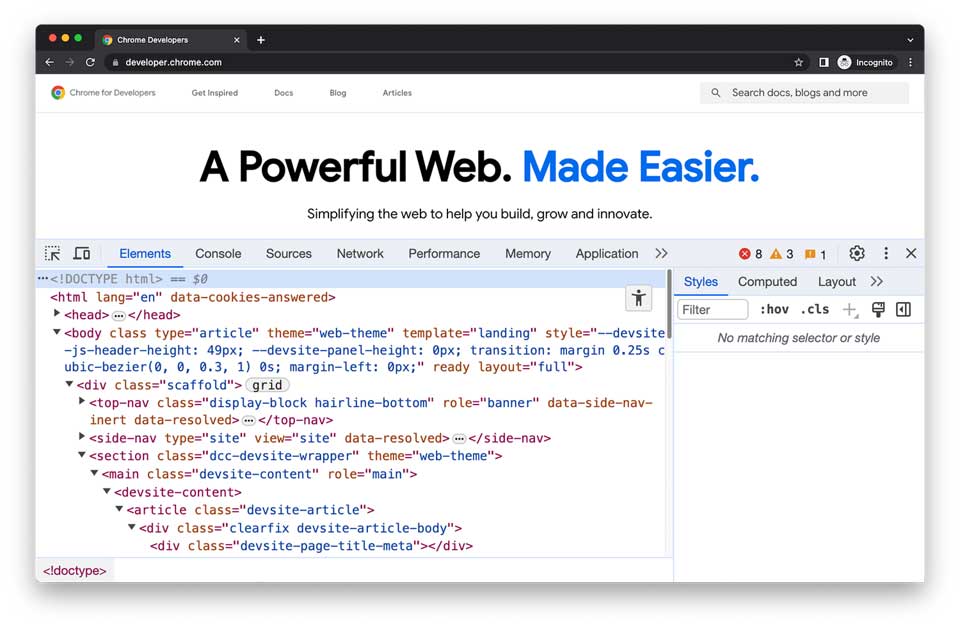This screenshot has height=629, width=960.
Task: Click the grid badge on scaffold div
Action: [x=267, y=385]
